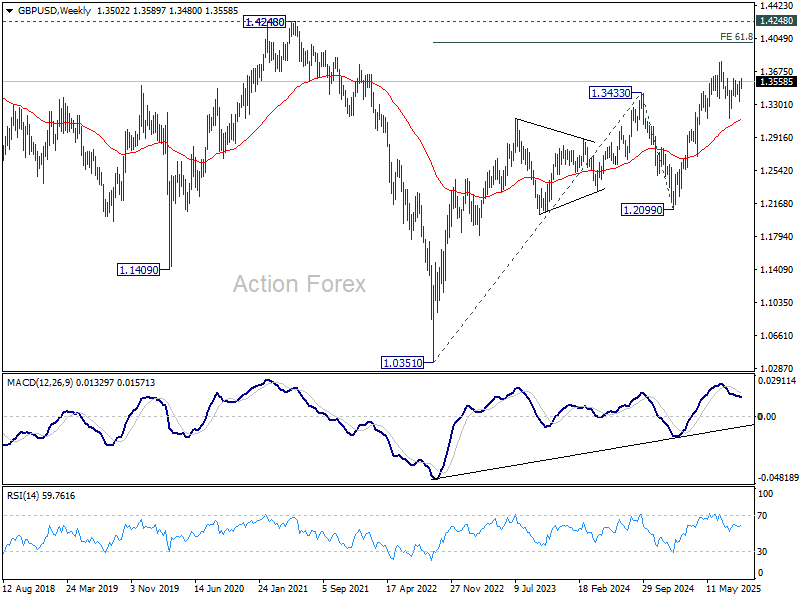The width and height of the screenshot is (800, 600).
Task: Click the 24 Jan 2021 date marker
Action: 283,588
